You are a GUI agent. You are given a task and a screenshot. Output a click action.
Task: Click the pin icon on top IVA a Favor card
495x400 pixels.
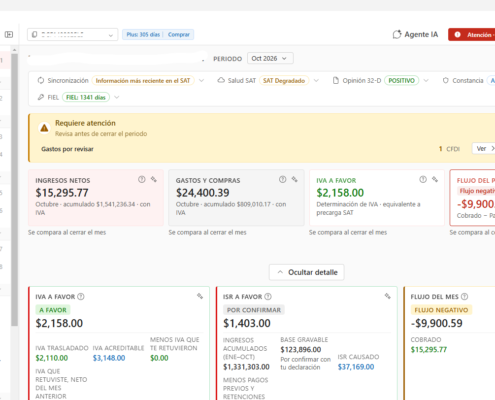[x=435, y=179]
